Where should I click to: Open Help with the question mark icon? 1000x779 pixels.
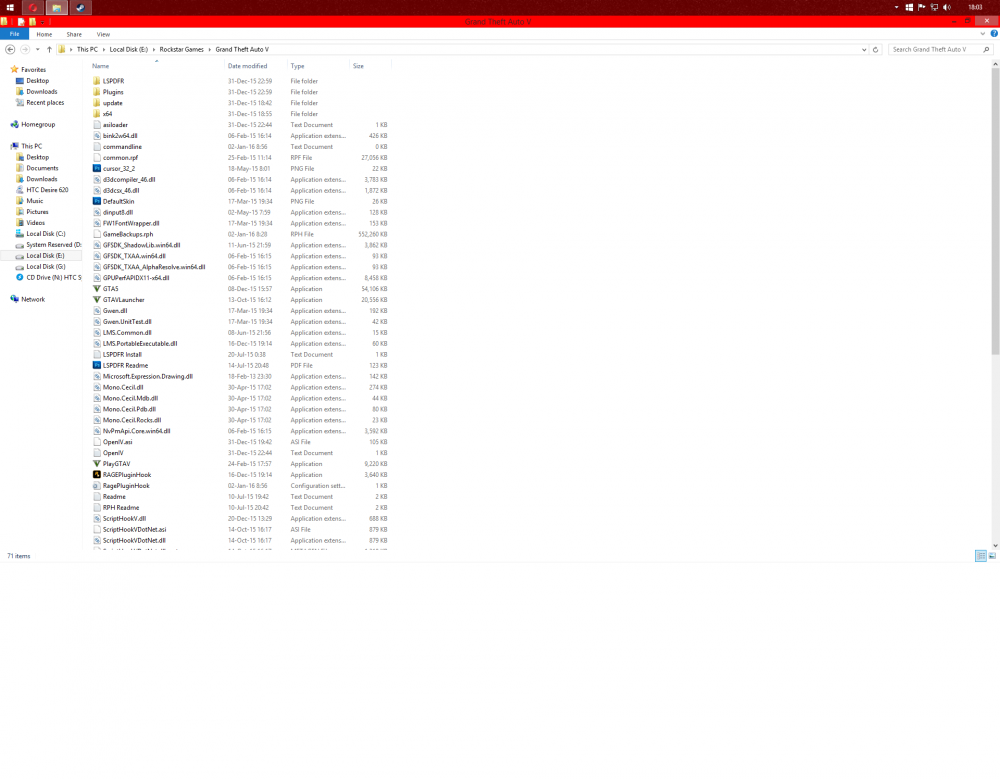pos(994,34)
